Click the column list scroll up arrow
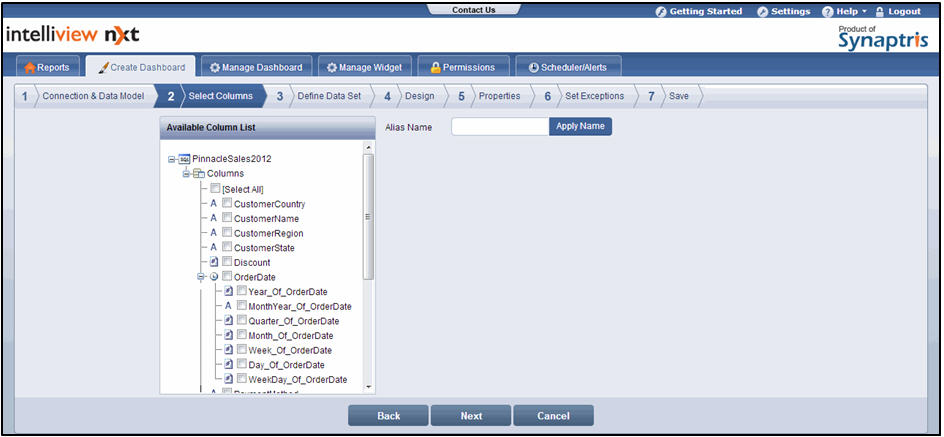The width and height of the screenshot is (944, 437). [x=368, y=147]
